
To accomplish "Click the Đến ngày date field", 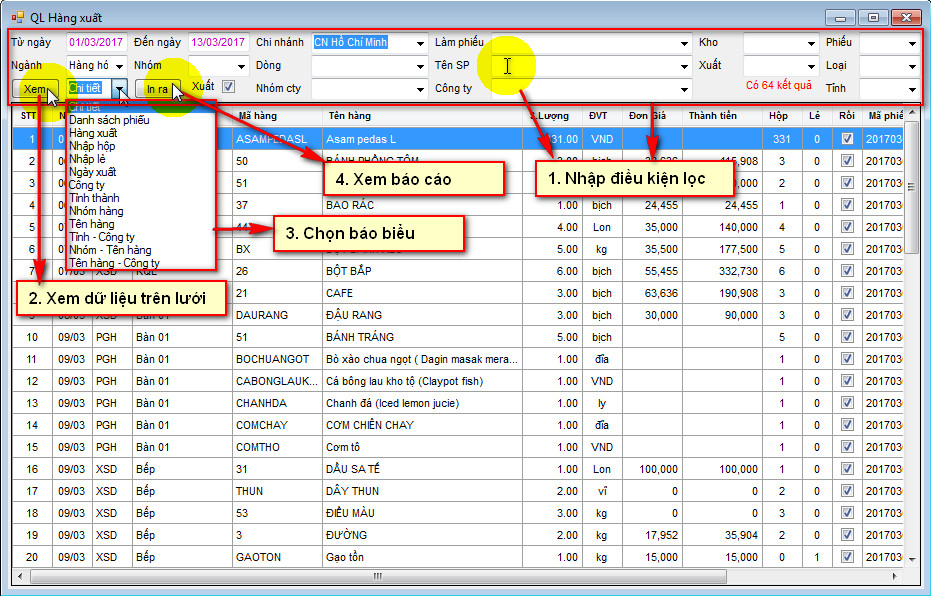I will (x=218, y=43).
